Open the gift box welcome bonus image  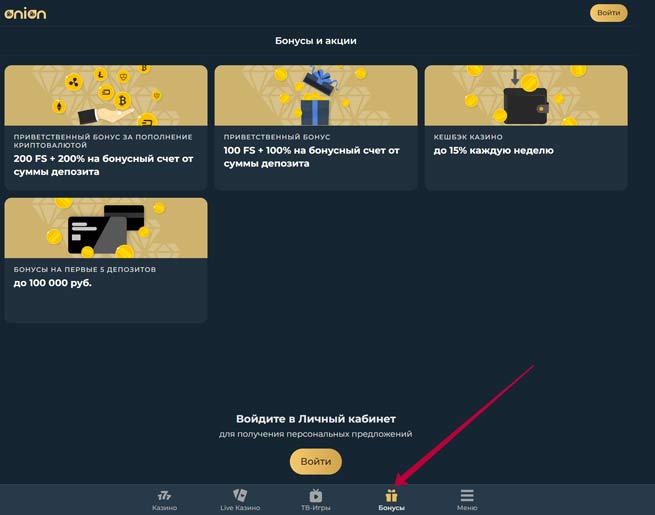click(x=316, y=95)
